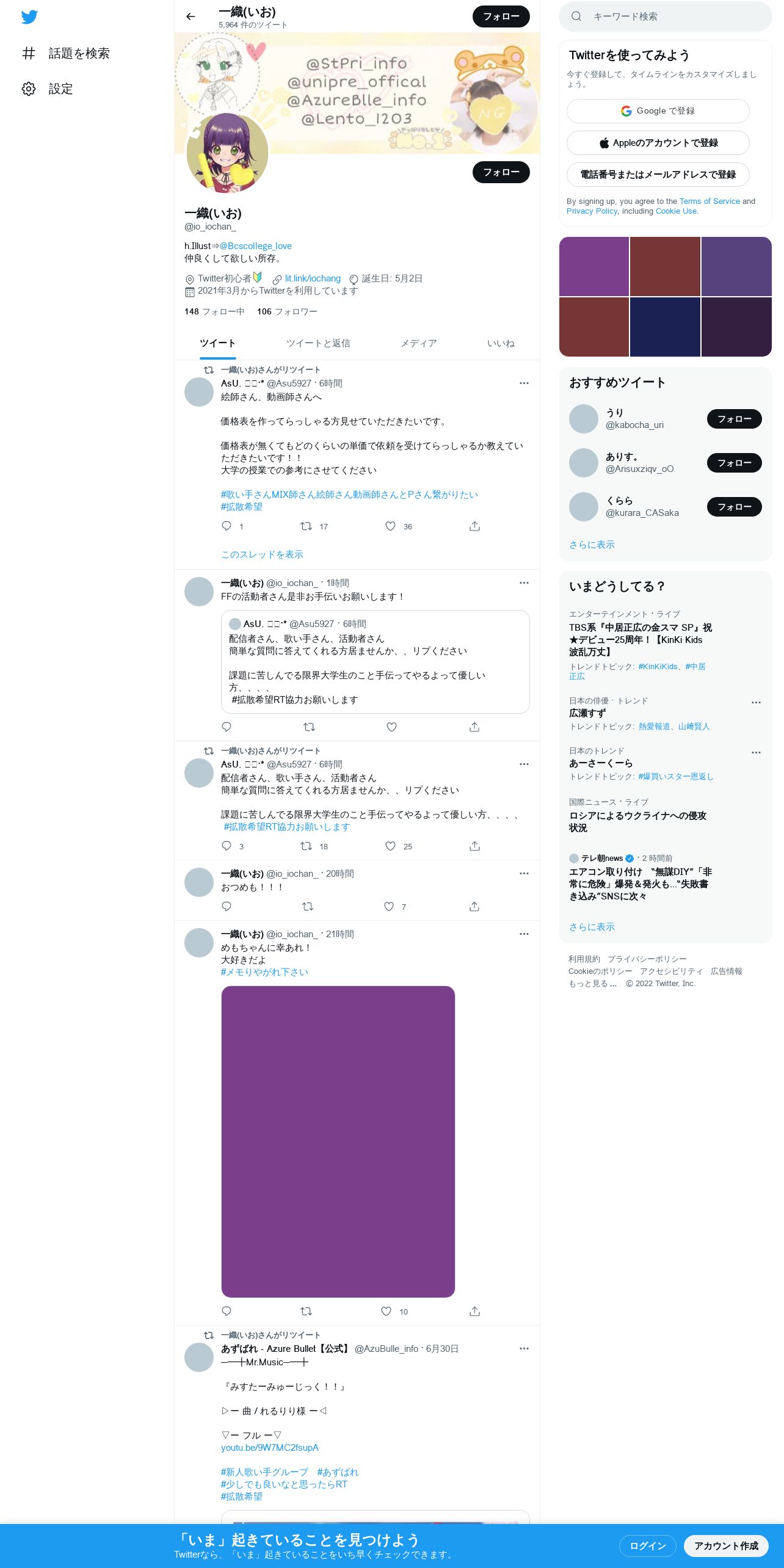This screenshot has height=1568, width=784.
Task: Open more options on FFの活動者さん tweet
Action: point(524,583)
